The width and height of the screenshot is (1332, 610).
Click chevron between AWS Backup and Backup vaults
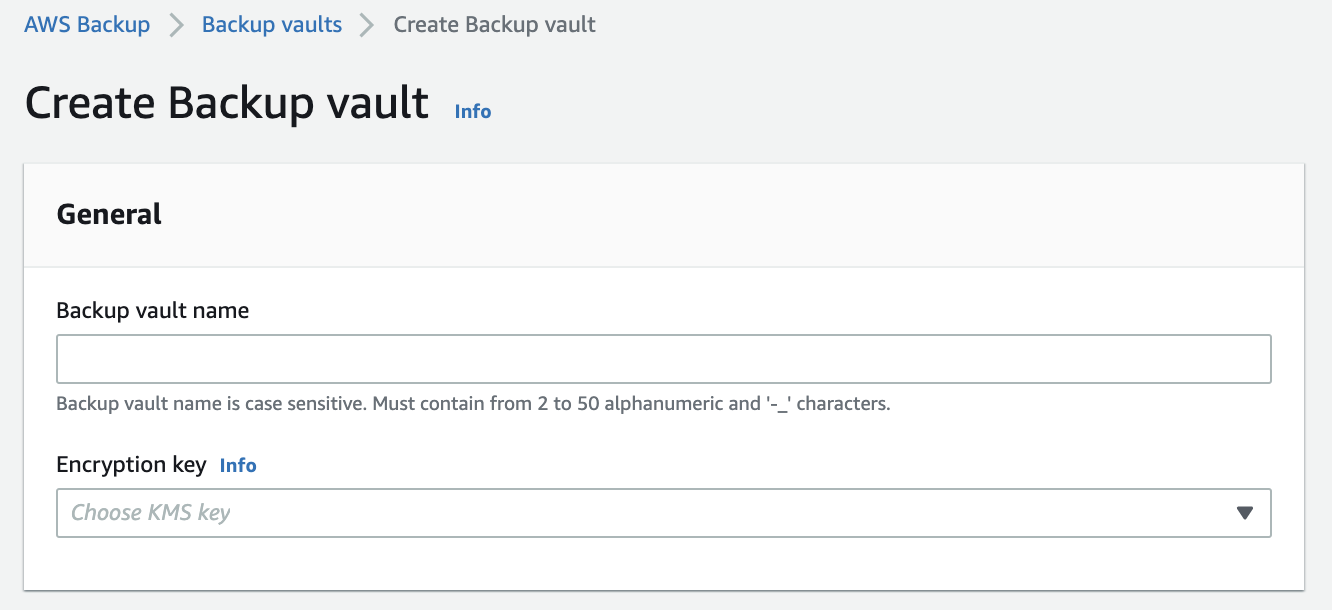[177, 26]
